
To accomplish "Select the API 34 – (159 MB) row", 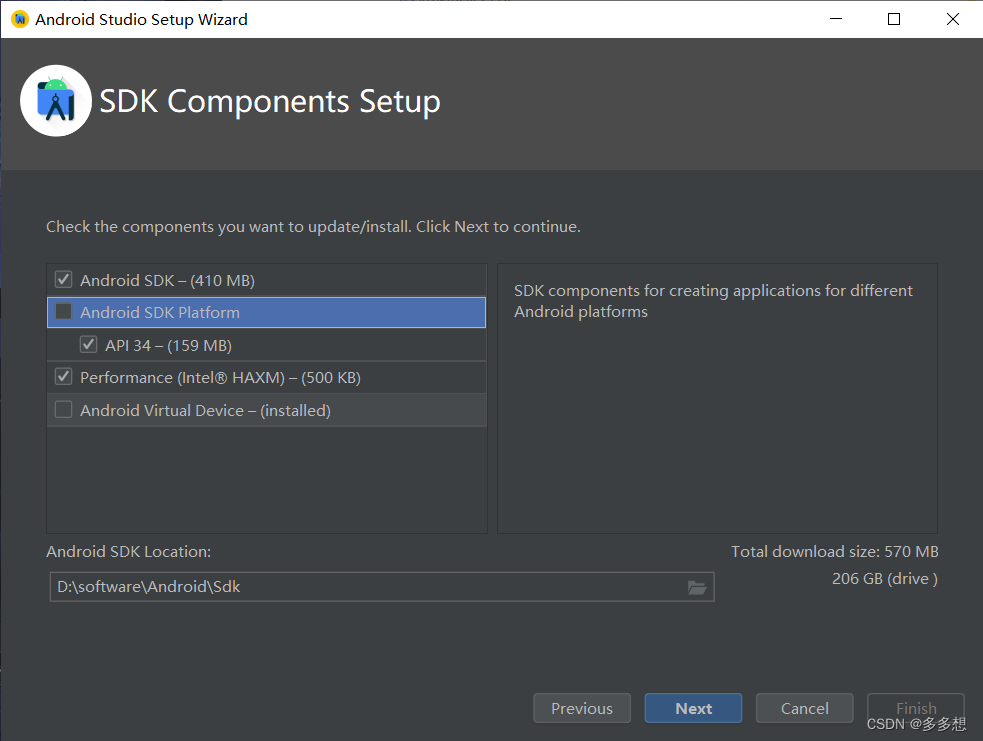I will click(x=266, y=345).
